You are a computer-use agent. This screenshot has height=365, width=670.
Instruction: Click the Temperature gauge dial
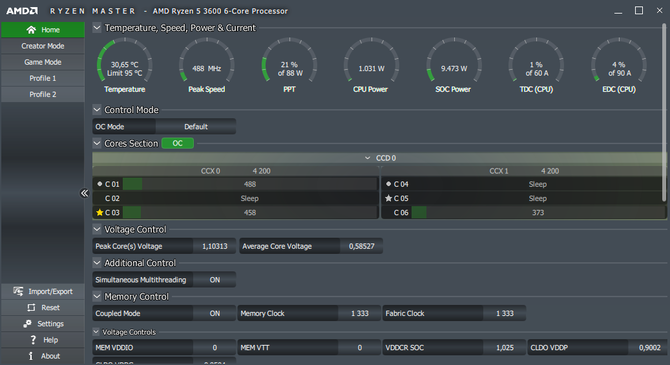(x=124, y=61)
